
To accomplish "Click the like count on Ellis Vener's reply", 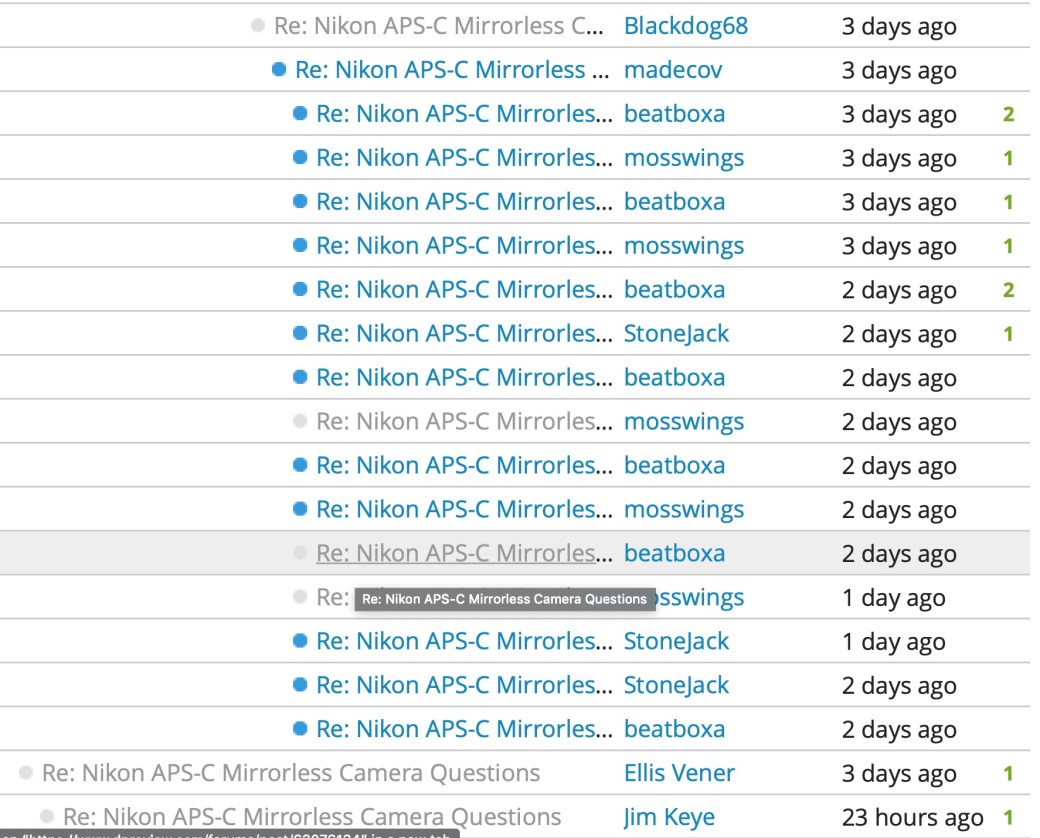I will click(x=1008, y=773).
